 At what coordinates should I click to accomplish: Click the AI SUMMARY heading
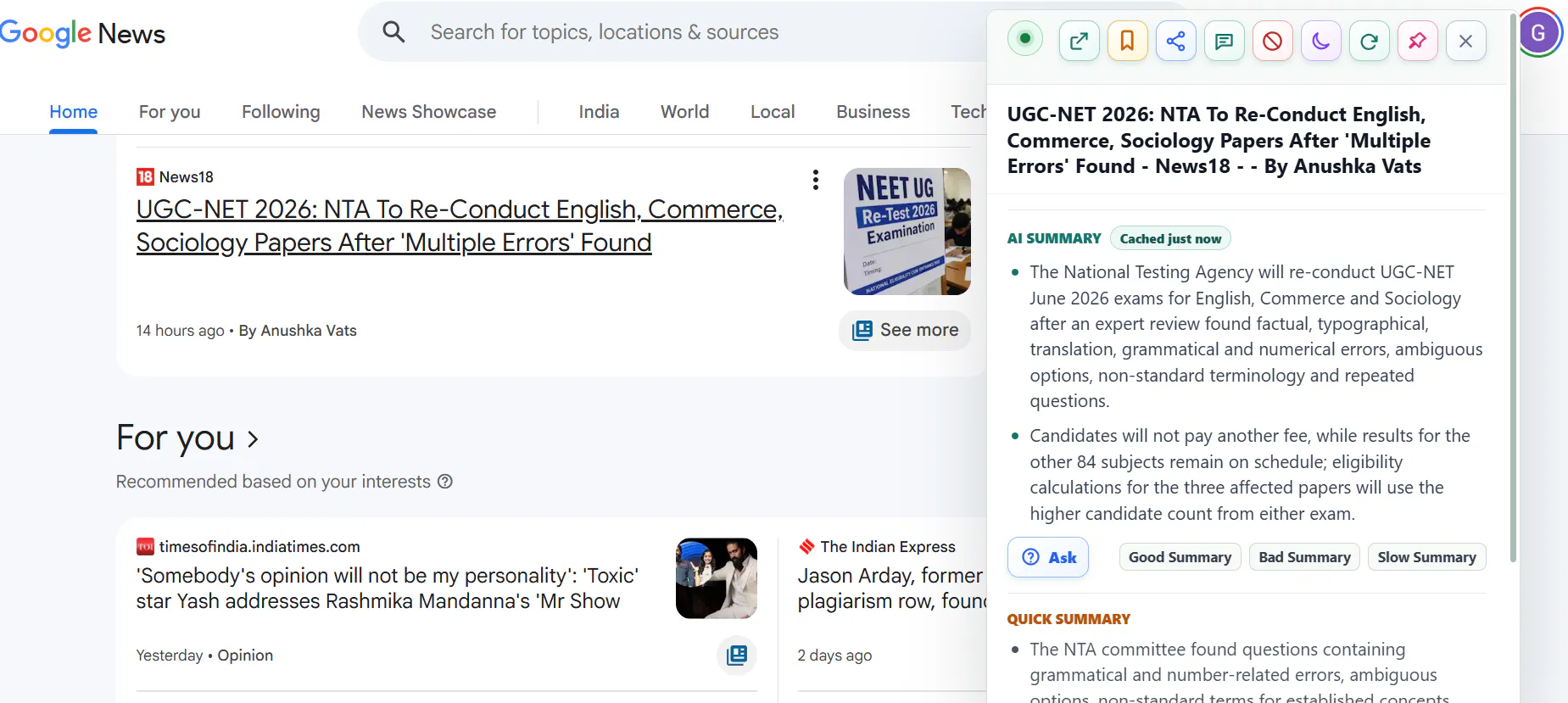coord(1054,239)
